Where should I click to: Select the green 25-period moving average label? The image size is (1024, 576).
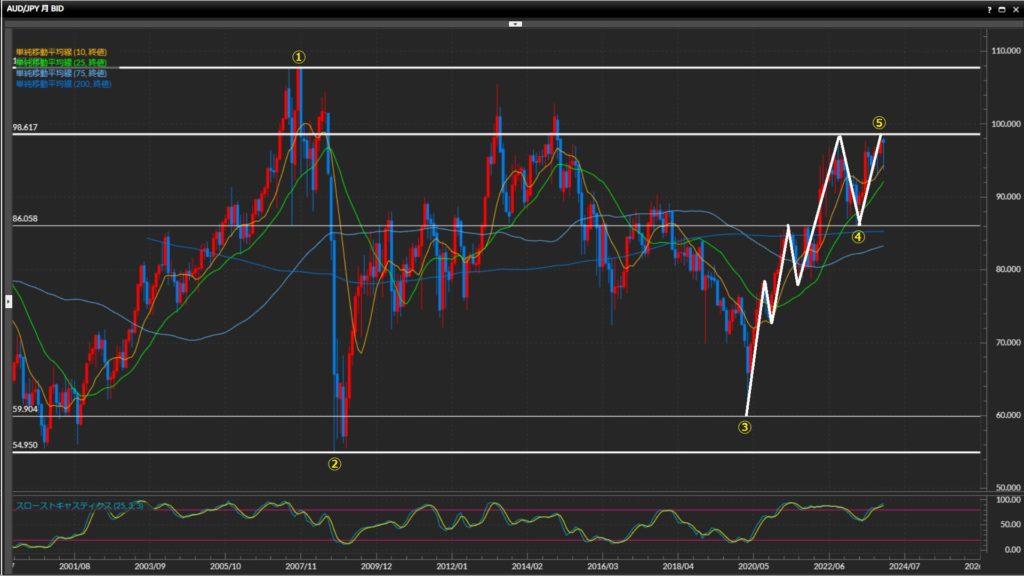pos(60,63)
